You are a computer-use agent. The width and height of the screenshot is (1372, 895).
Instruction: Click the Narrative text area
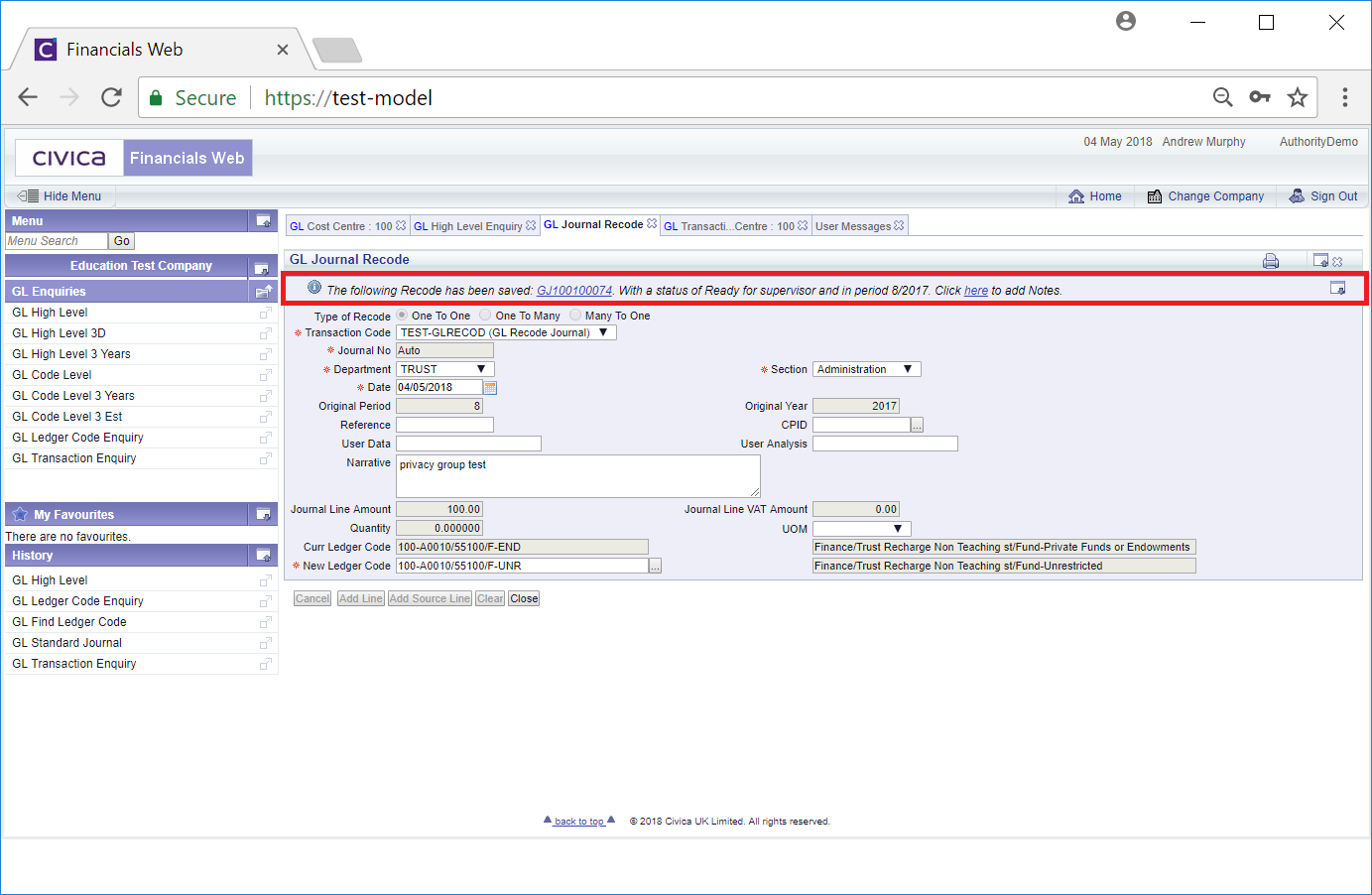coord(578,476)
